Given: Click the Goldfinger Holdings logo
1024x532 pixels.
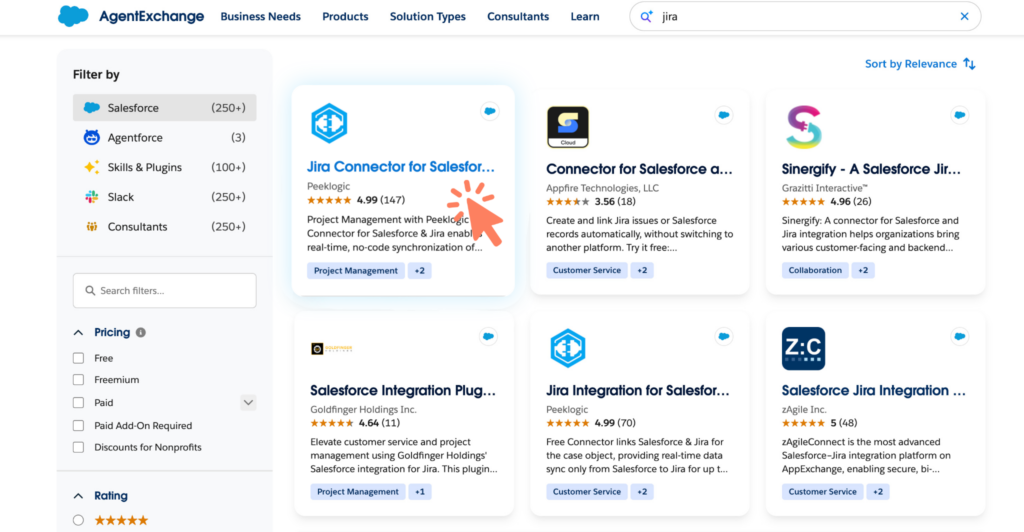Looking at the screenshot, I should coord(332,349).
